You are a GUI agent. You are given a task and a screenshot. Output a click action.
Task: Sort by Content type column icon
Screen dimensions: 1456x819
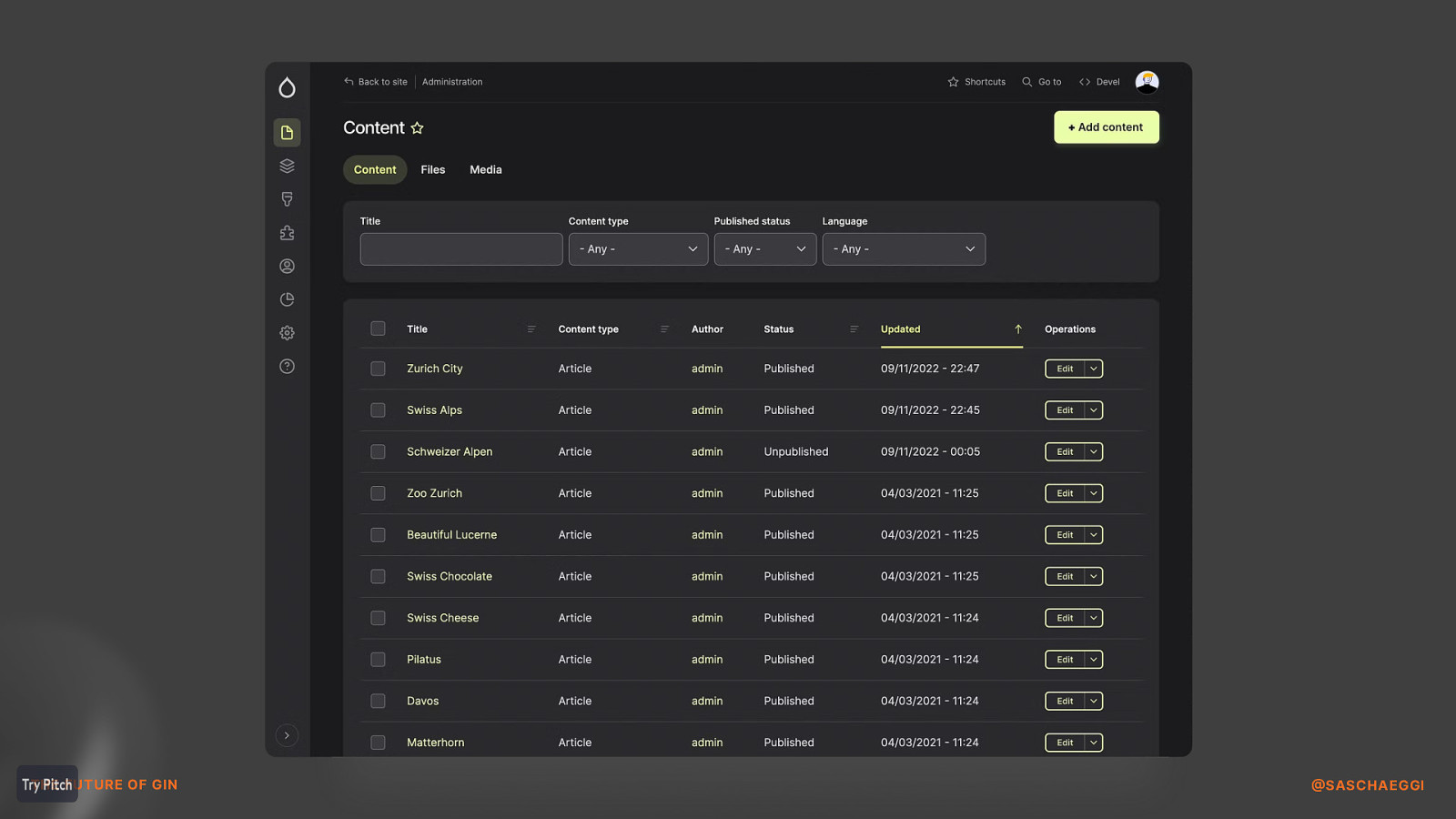point(664,329)
